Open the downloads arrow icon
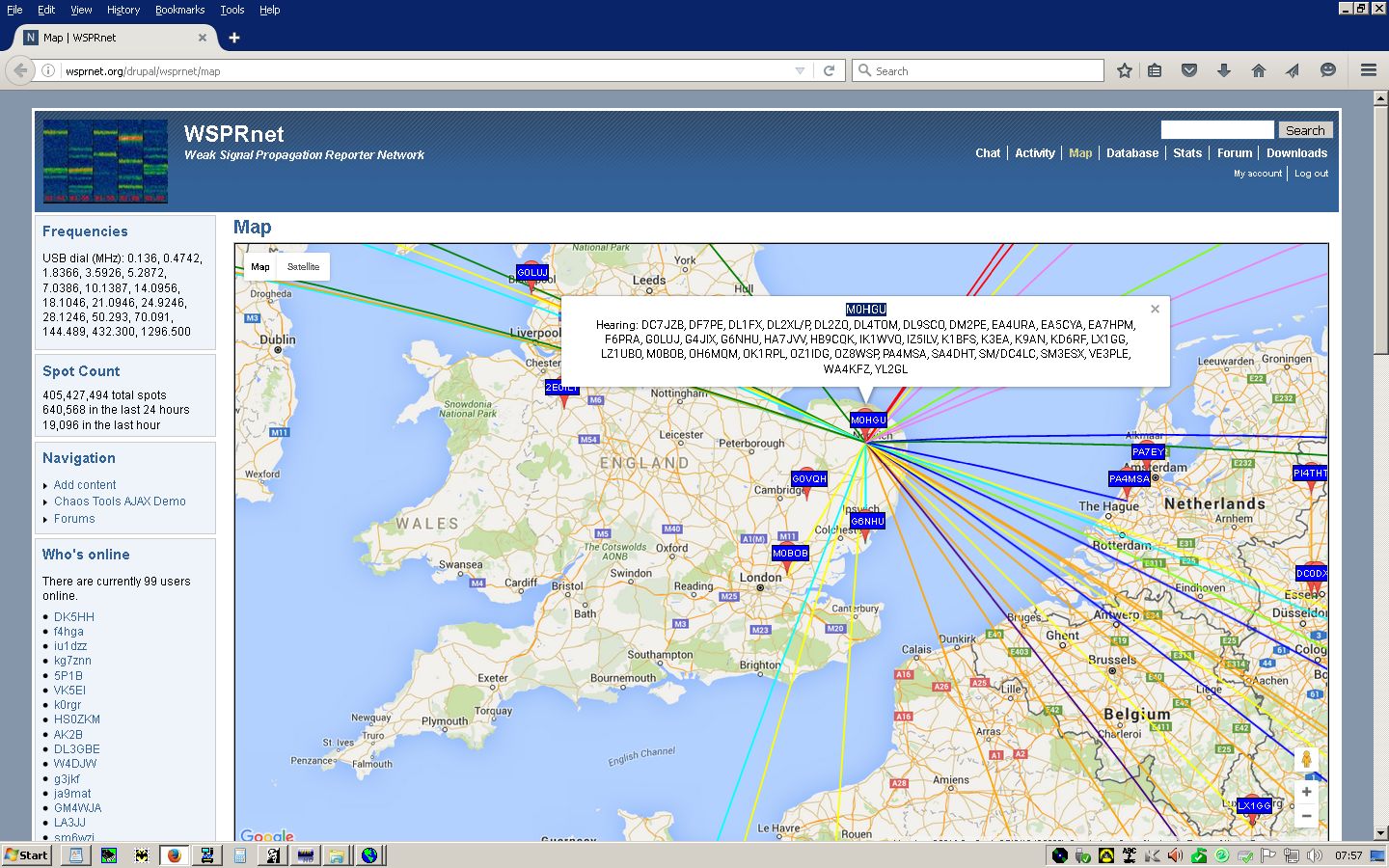This screenshot has width=1389, height=868. click(1224, 70)
